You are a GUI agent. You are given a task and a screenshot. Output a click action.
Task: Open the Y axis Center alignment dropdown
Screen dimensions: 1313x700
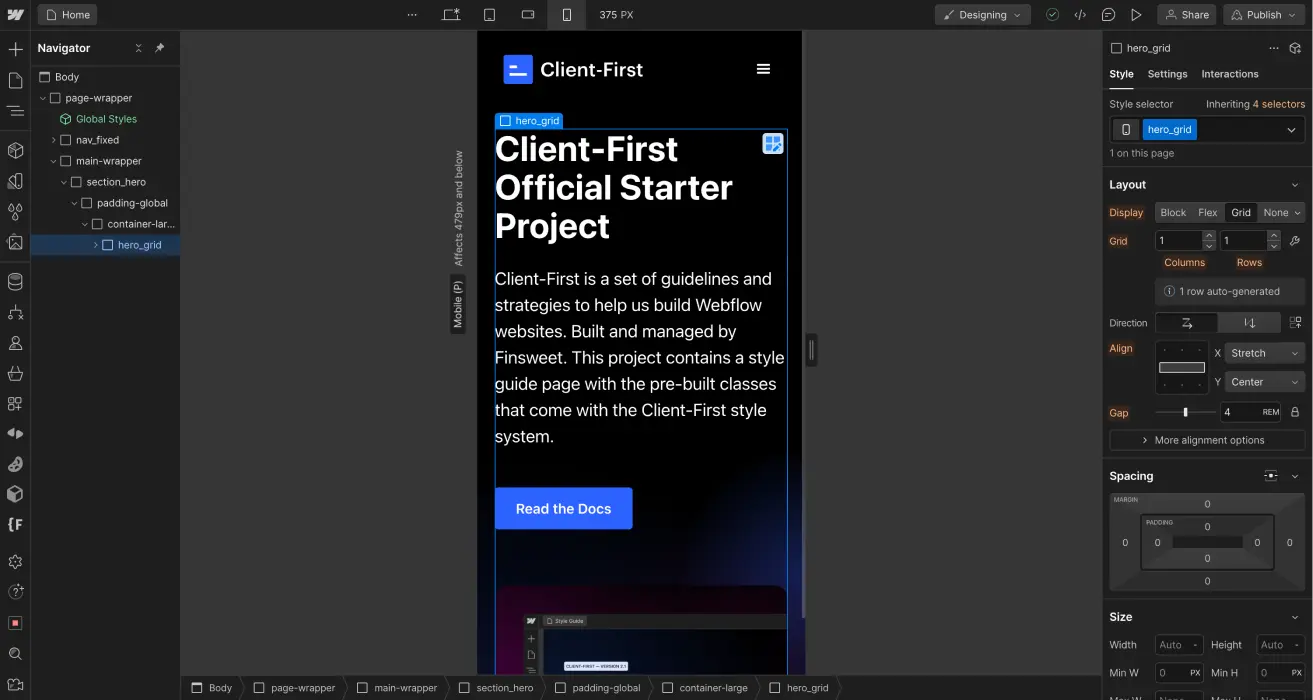(x=1264, y=381)
